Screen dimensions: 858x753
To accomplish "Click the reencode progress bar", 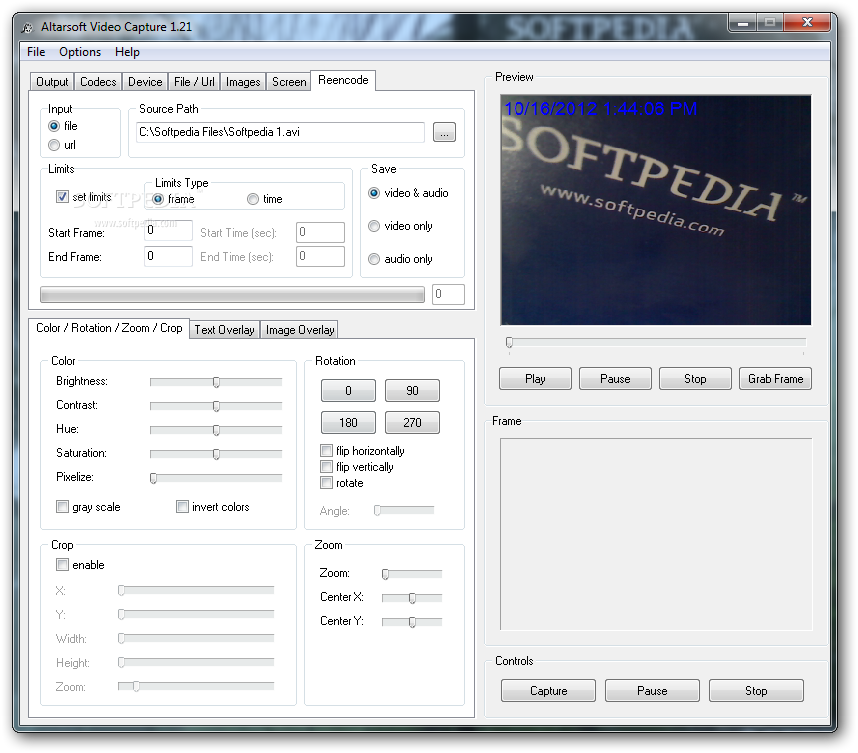I will point(232,294).
